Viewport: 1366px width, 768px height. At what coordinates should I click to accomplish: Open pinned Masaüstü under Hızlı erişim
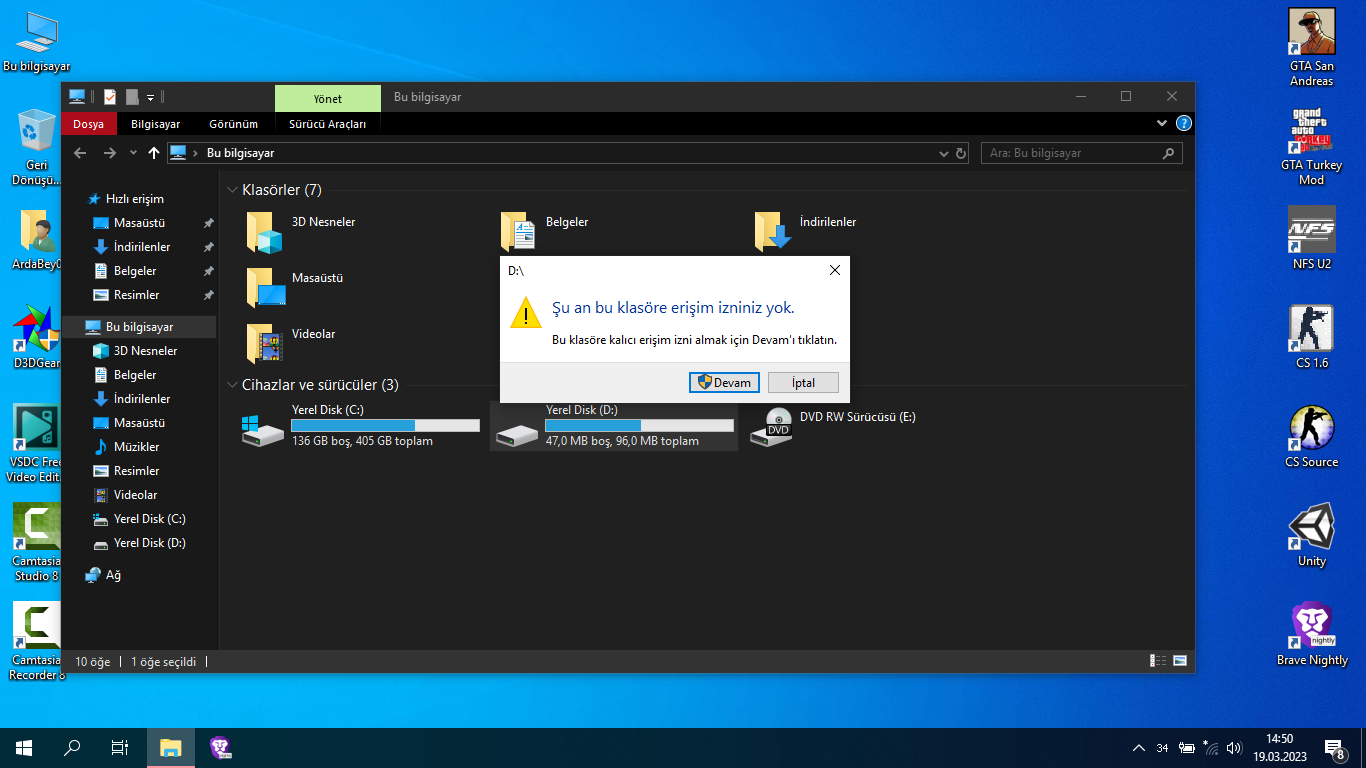(x=139, y=223)
